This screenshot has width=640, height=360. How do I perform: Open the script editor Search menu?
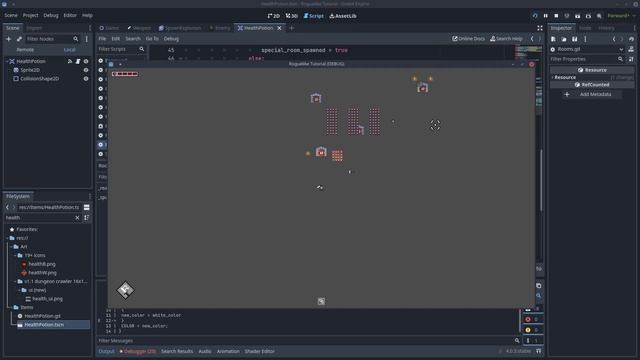pos(133,39)
